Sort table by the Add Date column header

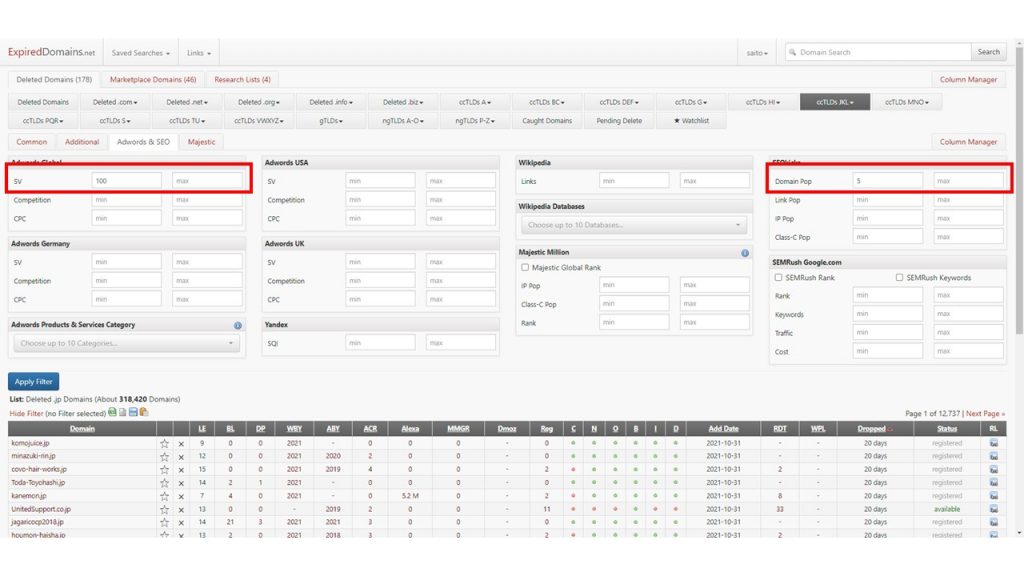coord(723,429)
